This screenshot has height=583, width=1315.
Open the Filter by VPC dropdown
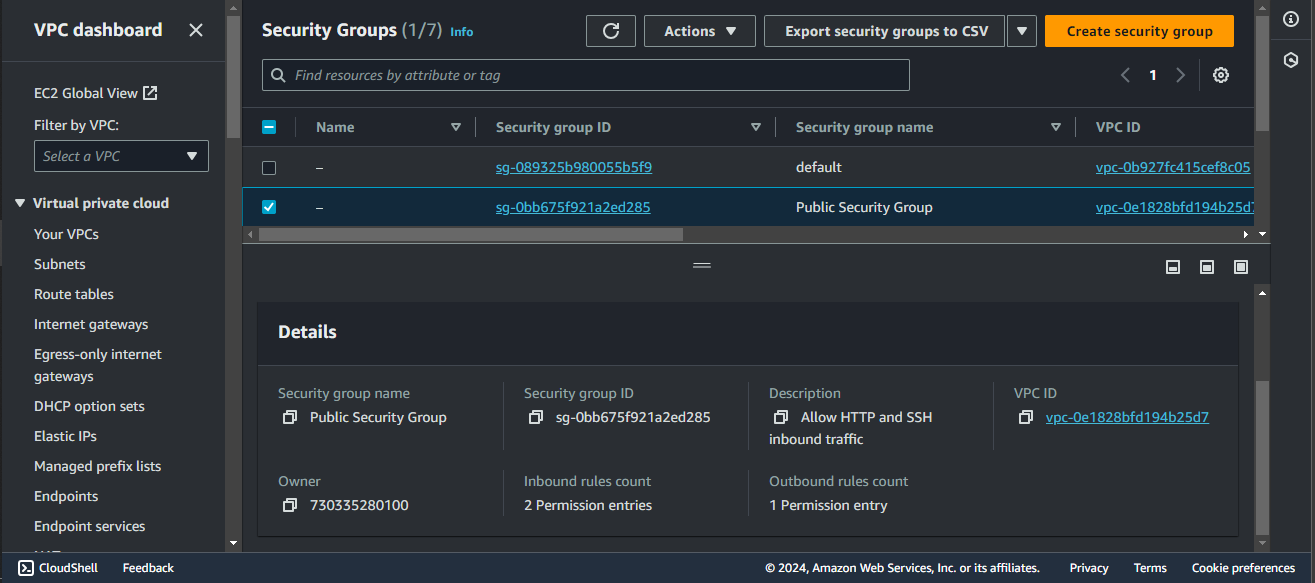(121, 156)
